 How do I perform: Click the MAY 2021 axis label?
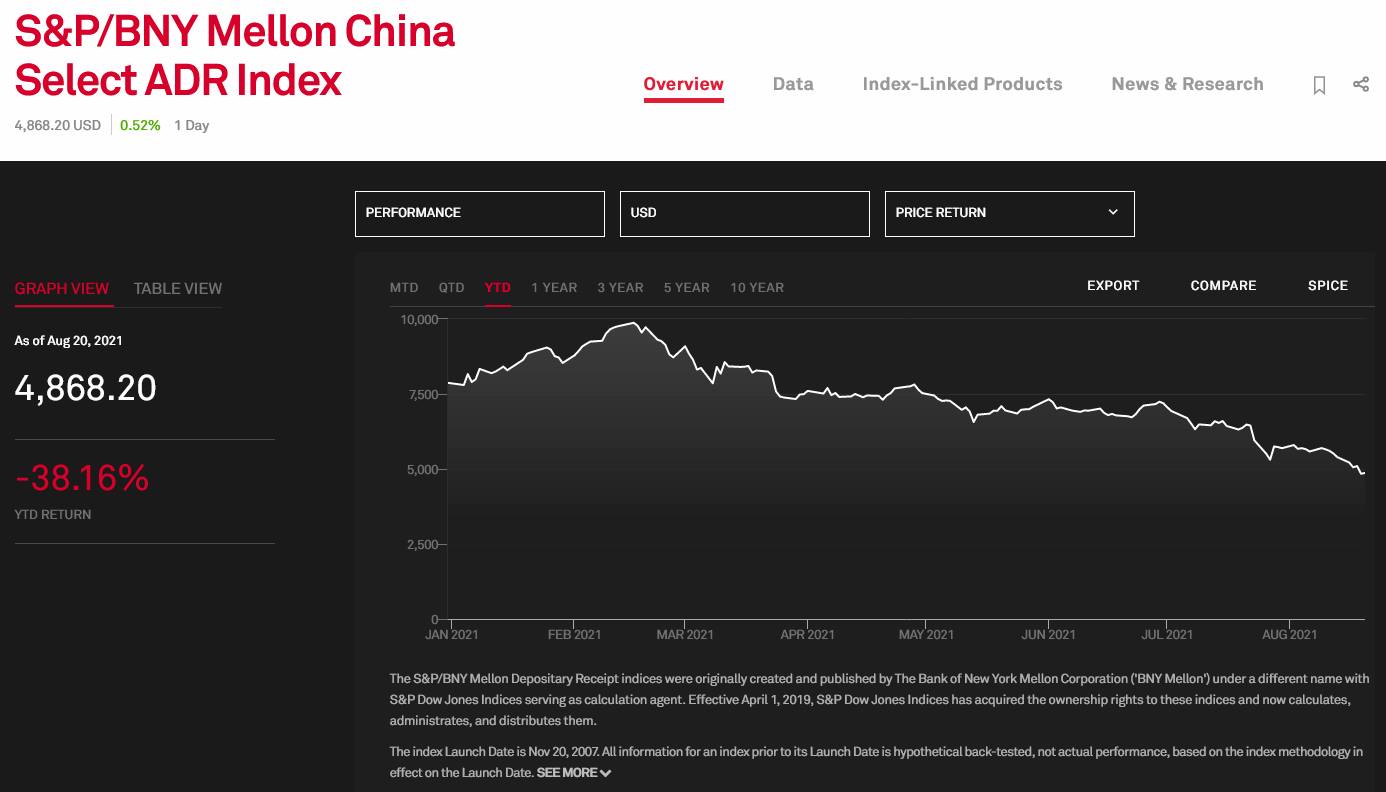point(926,634)
